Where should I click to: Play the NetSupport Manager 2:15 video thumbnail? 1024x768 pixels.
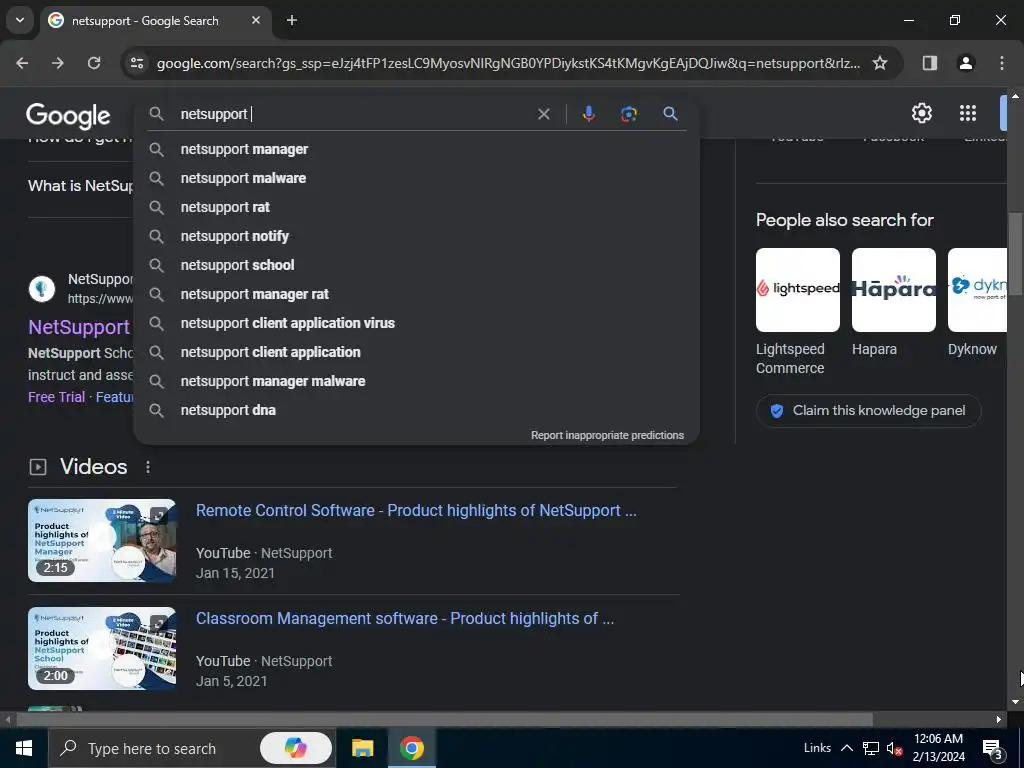[102, 540]
